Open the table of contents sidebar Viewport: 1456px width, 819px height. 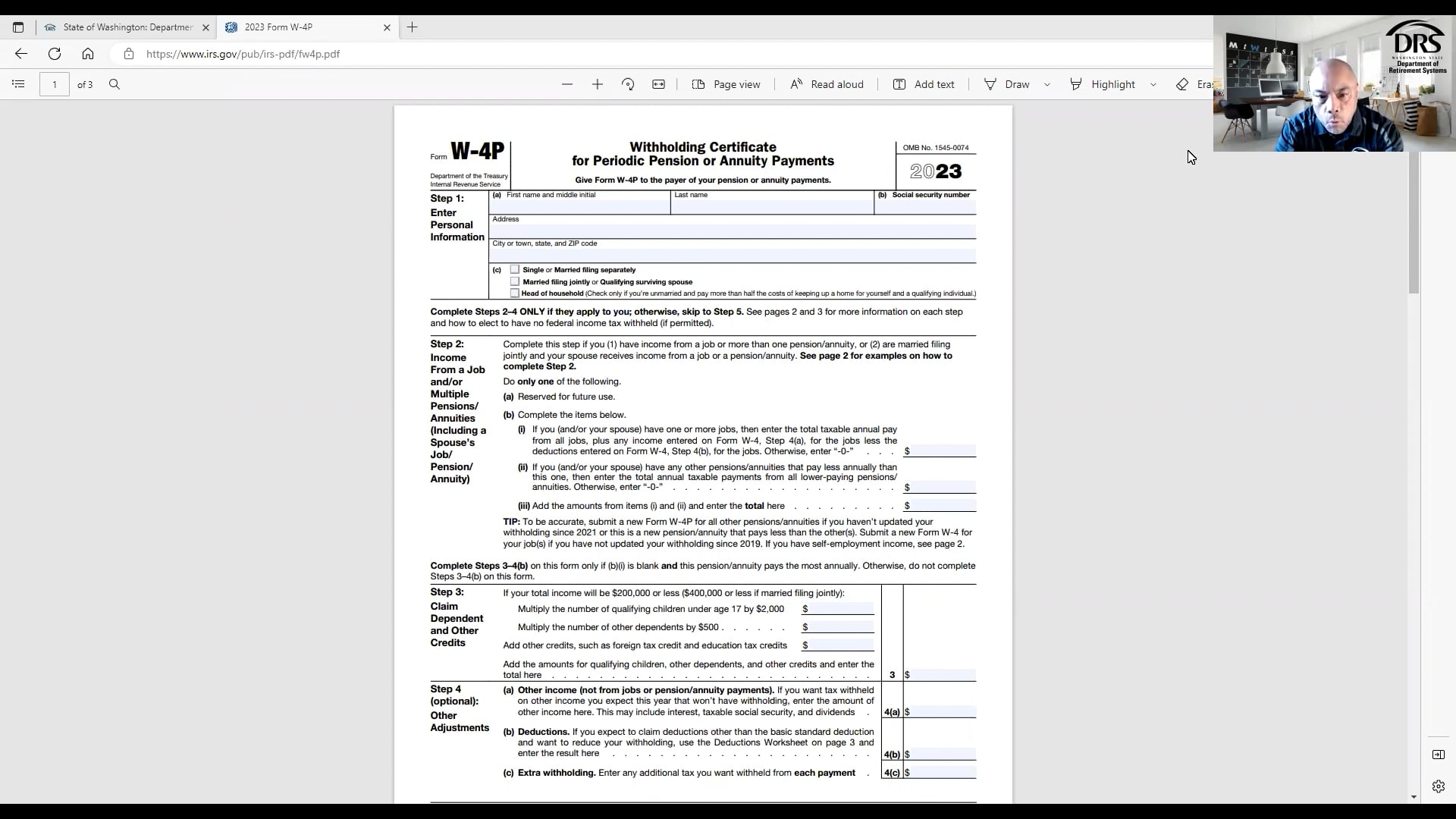pos(19,84)
